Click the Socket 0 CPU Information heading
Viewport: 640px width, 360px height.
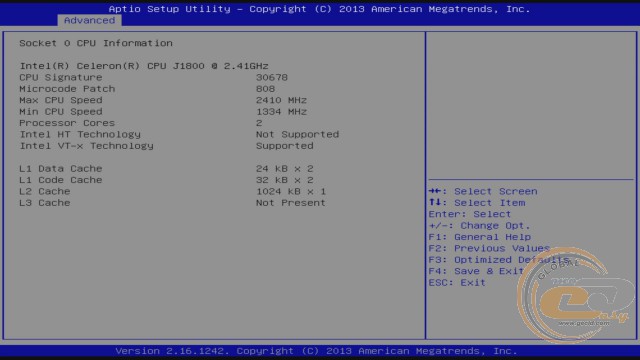point(96,43)
